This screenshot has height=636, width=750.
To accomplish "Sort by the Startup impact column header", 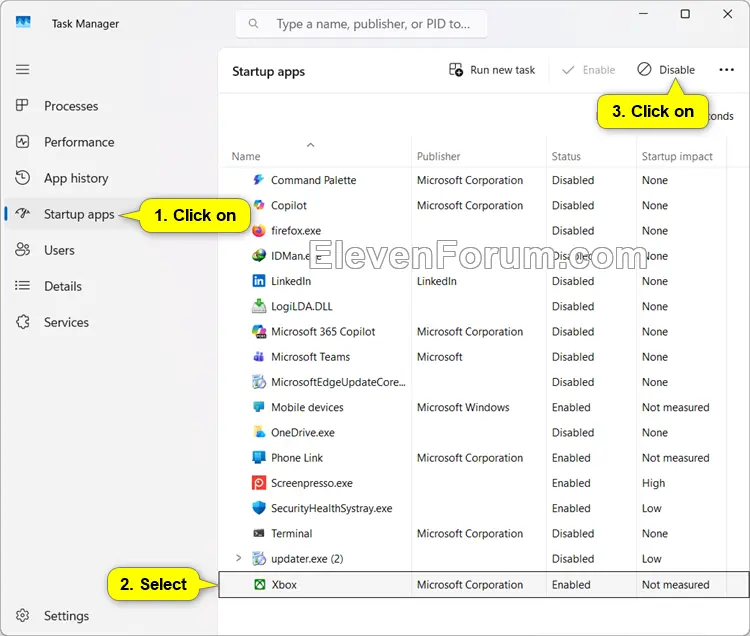I will coord(677,156).
